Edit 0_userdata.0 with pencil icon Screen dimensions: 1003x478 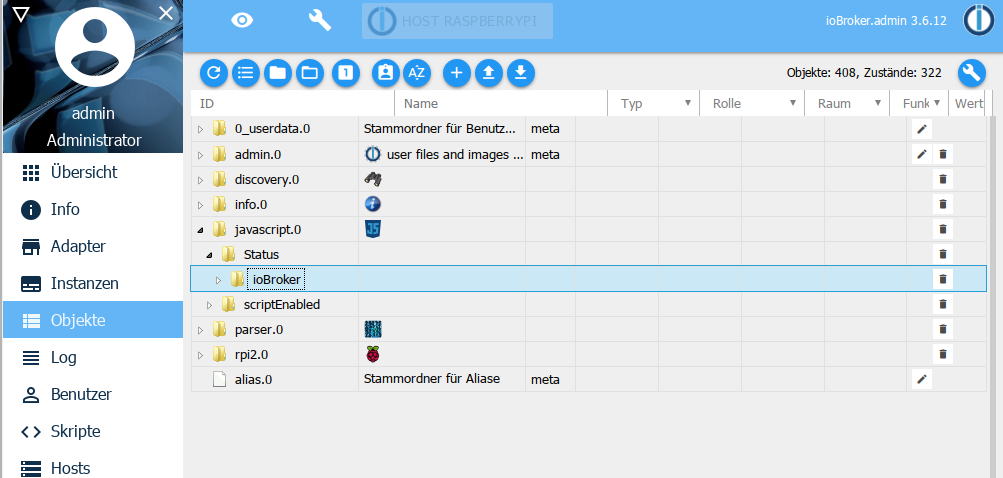click(x=921, y=129)
